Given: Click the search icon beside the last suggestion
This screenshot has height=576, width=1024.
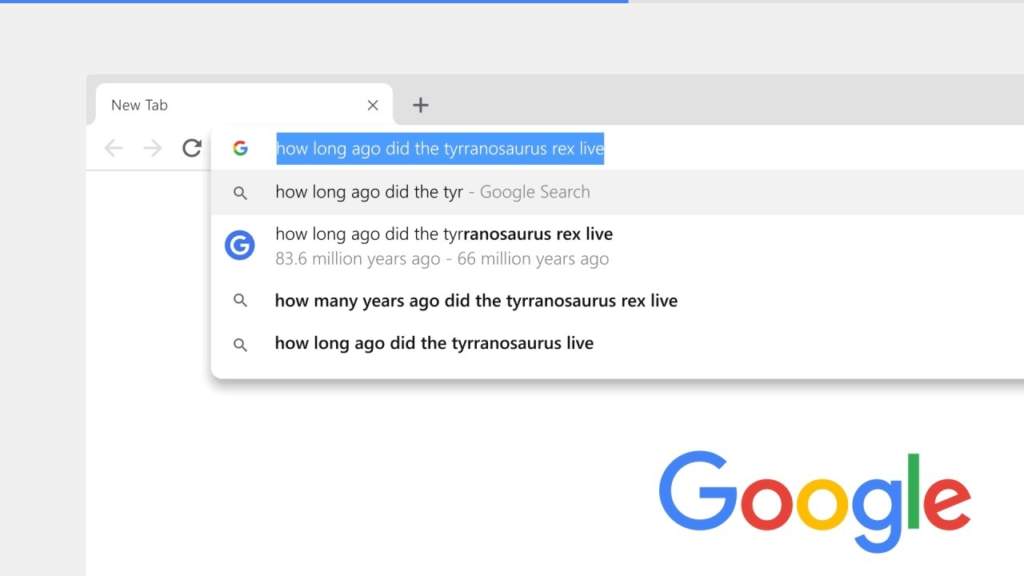Looking at the screenshot, I should 240,343.
